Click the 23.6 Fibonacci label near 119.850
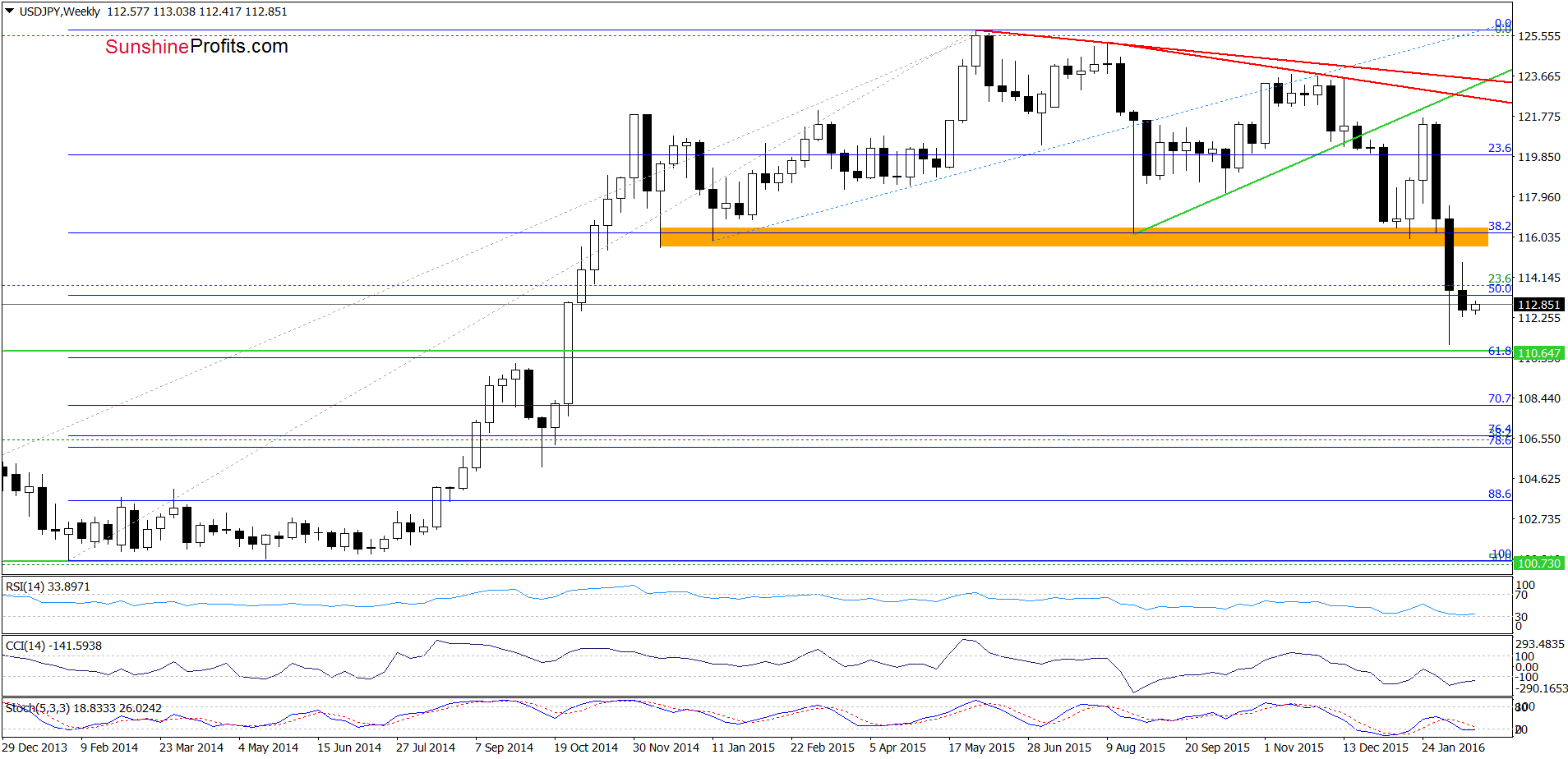This screenshot has height=759, width=1568. pos(1499,149)
